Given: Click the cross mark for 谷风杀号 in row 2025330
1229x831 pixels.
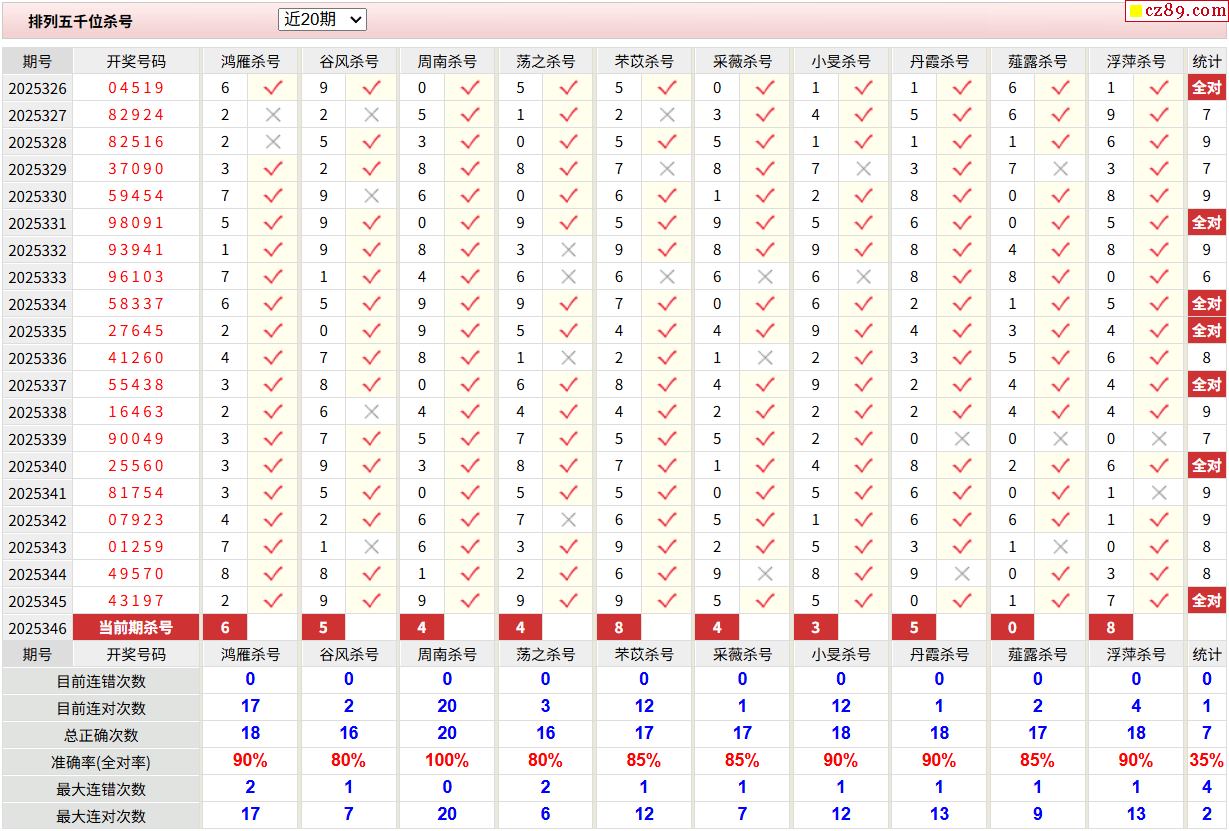Looking at the screenshot, I should point(371,196).
